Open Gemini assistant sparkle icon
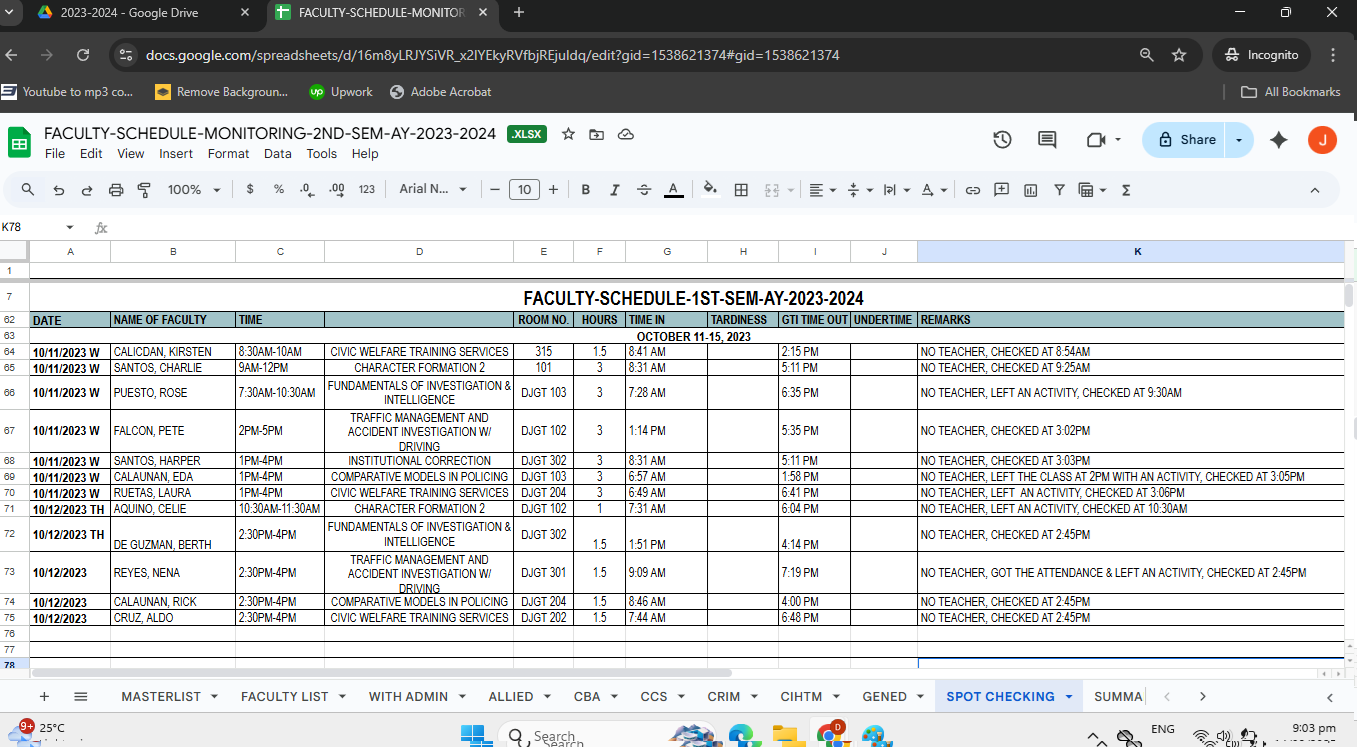The image size is (1357, 747). click(x=1279, y=140)
